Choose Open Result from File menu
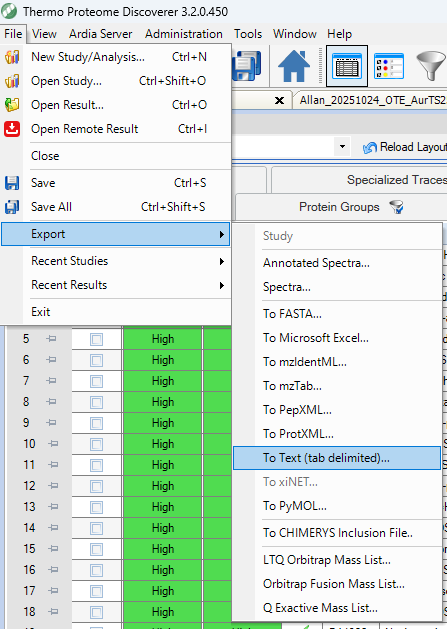447x629 pixels. point(116,105)
